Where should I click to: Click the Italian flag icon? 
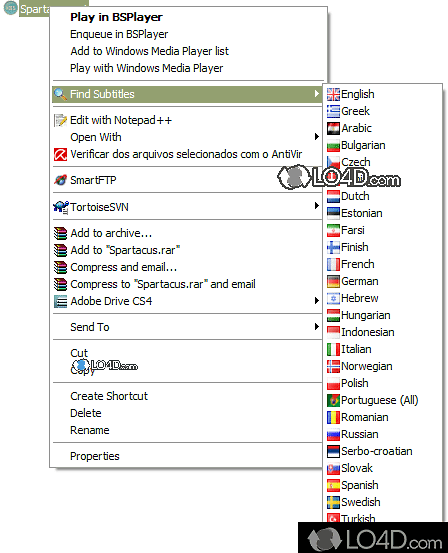[333, 349]
